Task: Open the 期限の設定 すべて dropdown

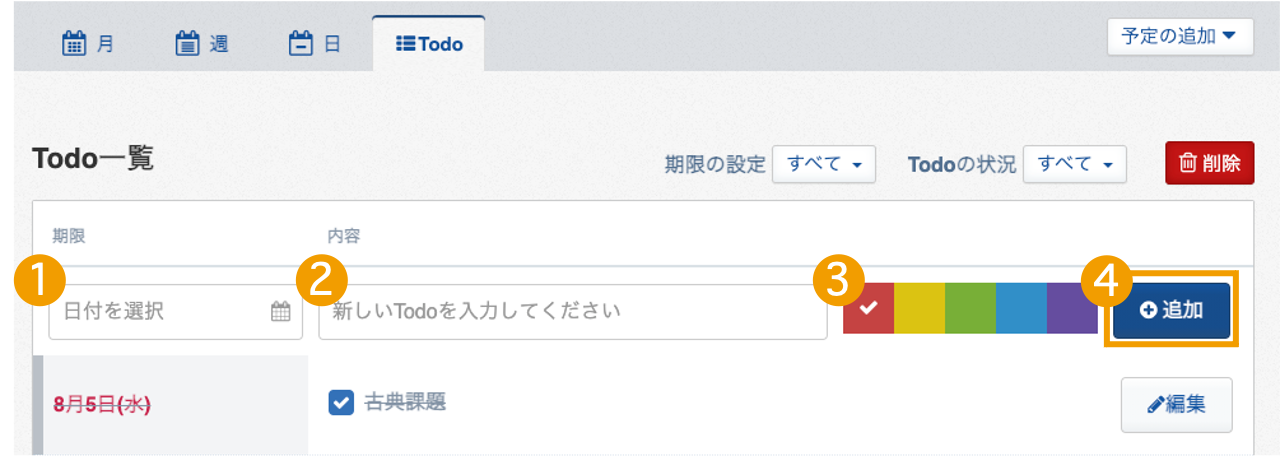Action: click(x=824, y=164)
